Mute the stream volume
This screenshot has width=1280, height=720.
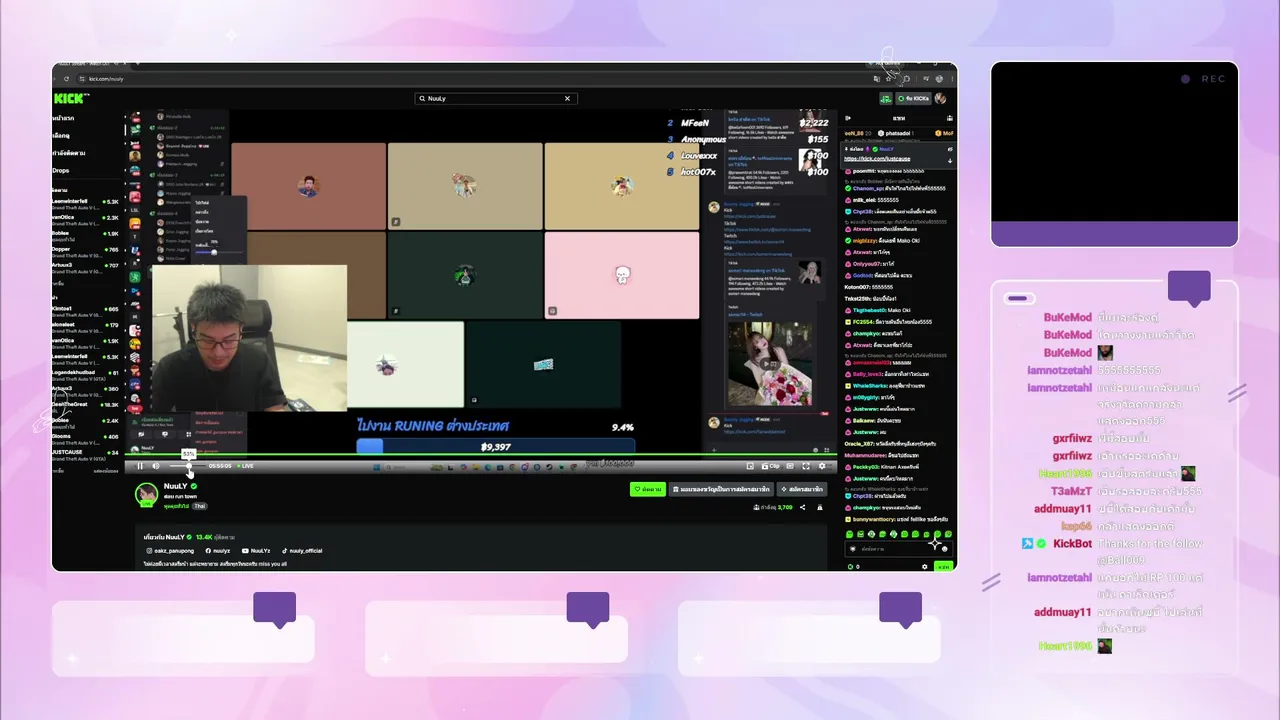pyautogui.click(x=156, y=466)
